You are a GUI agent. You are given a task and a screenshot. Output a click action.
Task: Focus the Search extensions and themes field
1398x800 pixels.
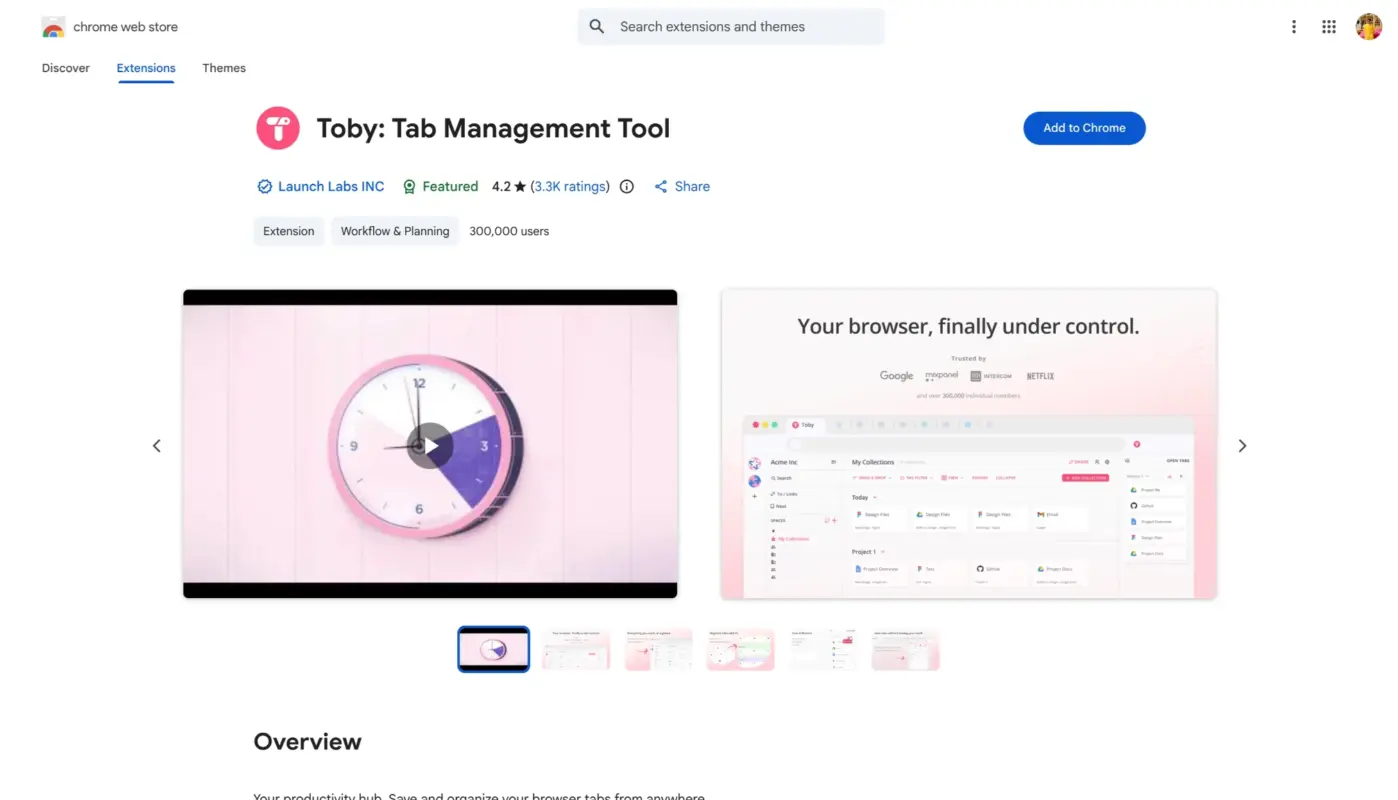tap(731, 27)
